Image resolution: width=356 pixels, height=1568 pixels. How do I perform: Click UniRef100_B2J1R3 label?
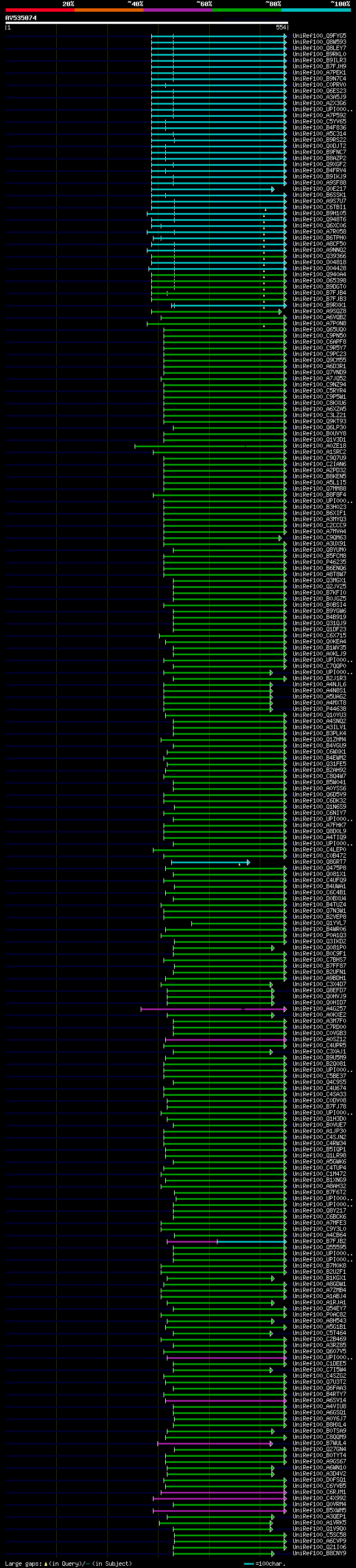point(319,678)
